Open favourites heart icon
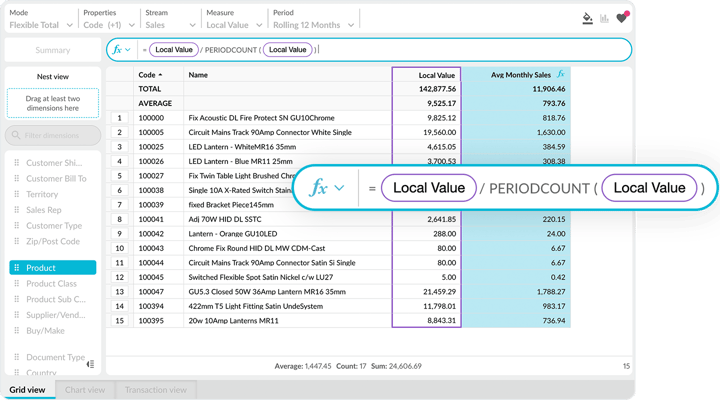This screenshot has height=400, width=720. pyautogui.click(x=622, y=18)
